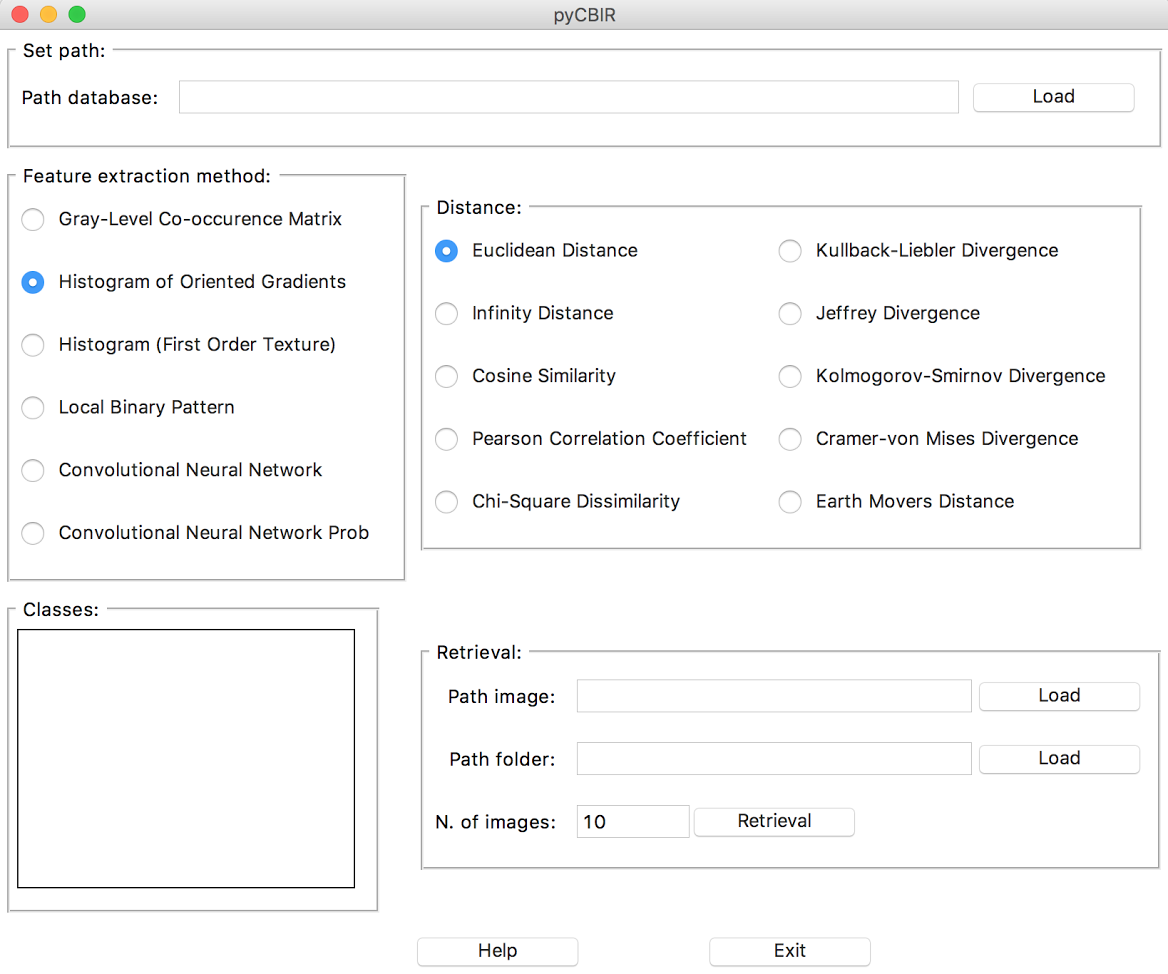Screen dimensions: 1168x974
Task: Select Earth Movers Distance radio button
Action: (790, 502)
